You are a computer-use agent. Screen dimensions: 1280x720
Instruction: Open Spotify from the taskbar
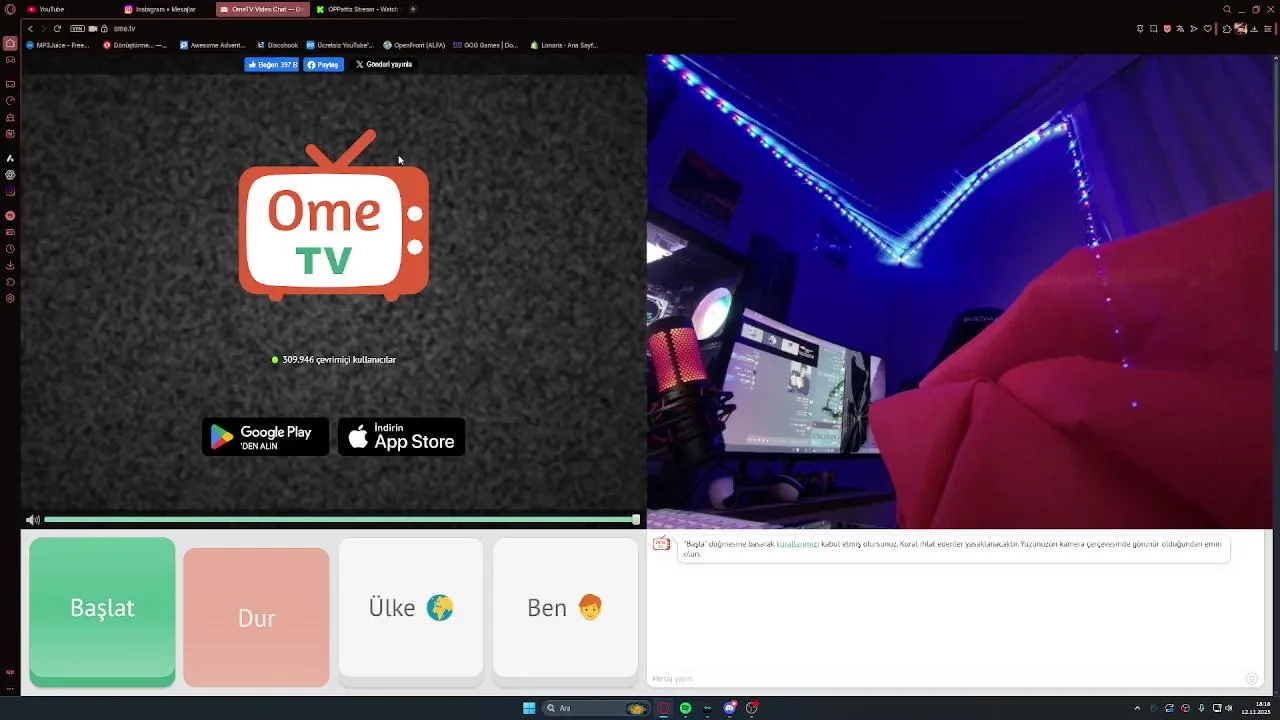685,708
